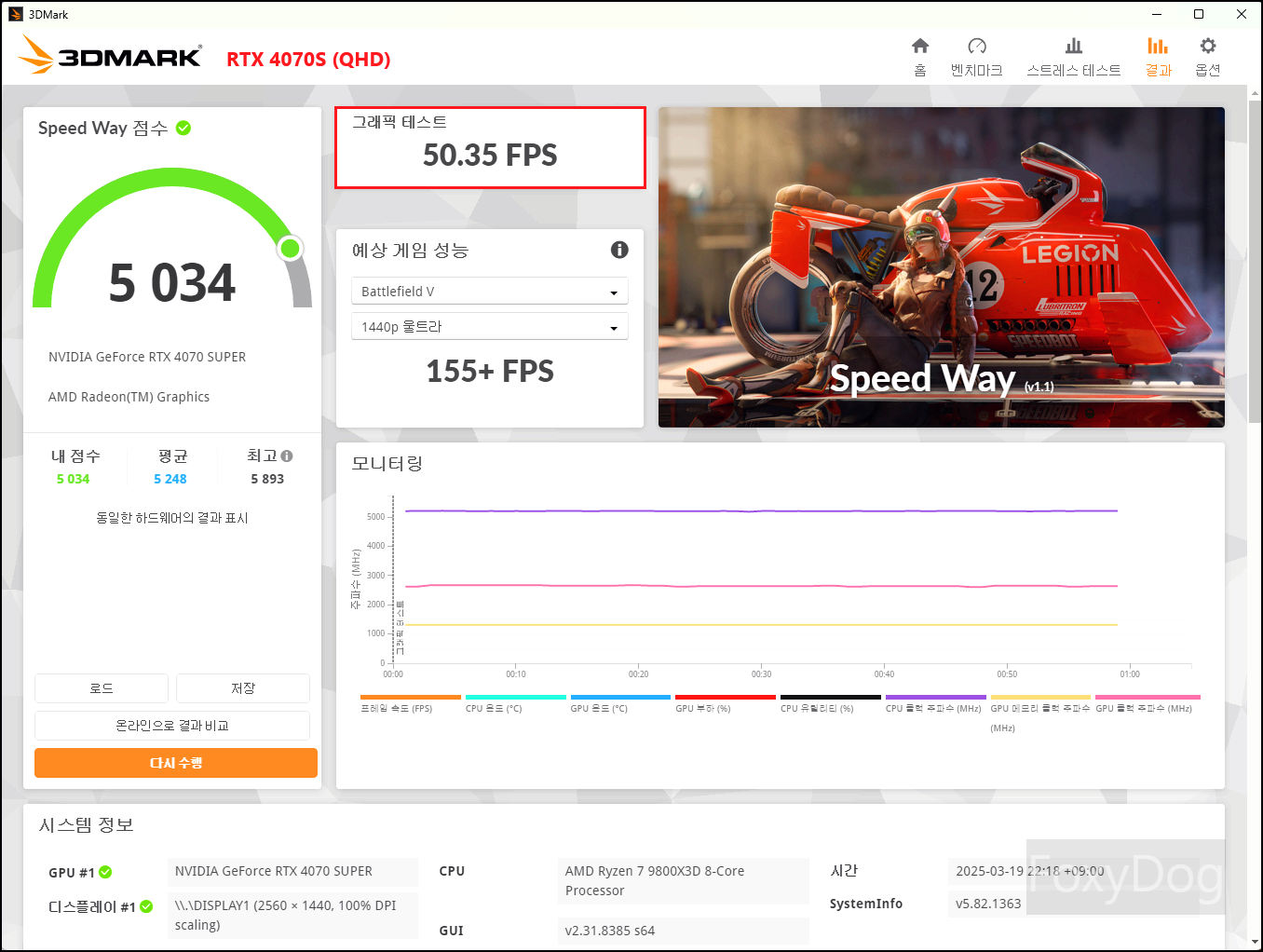Click the RTX 4070S (QHD) red title
1263x952 pixels.
pyautogui.click(x=308, y=60)
